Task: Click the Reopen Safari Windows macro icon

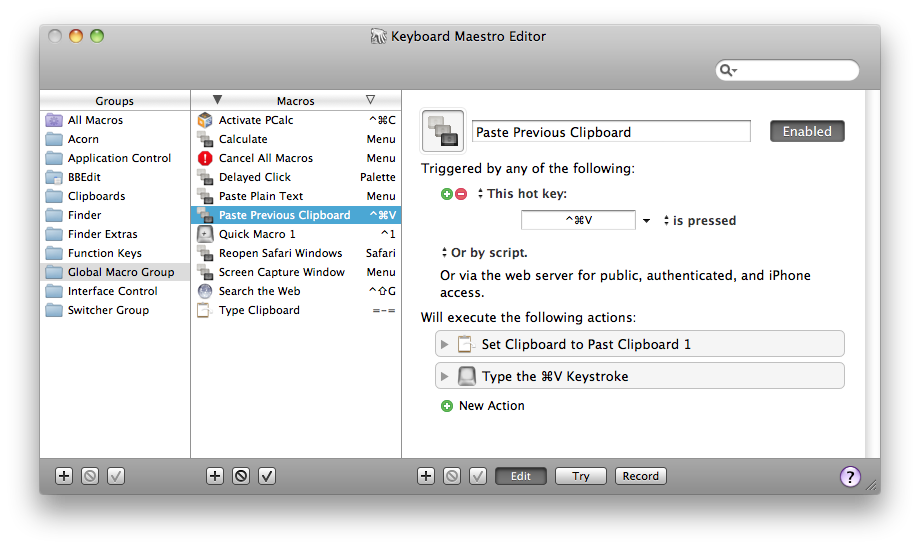Action: coord(205,253)
